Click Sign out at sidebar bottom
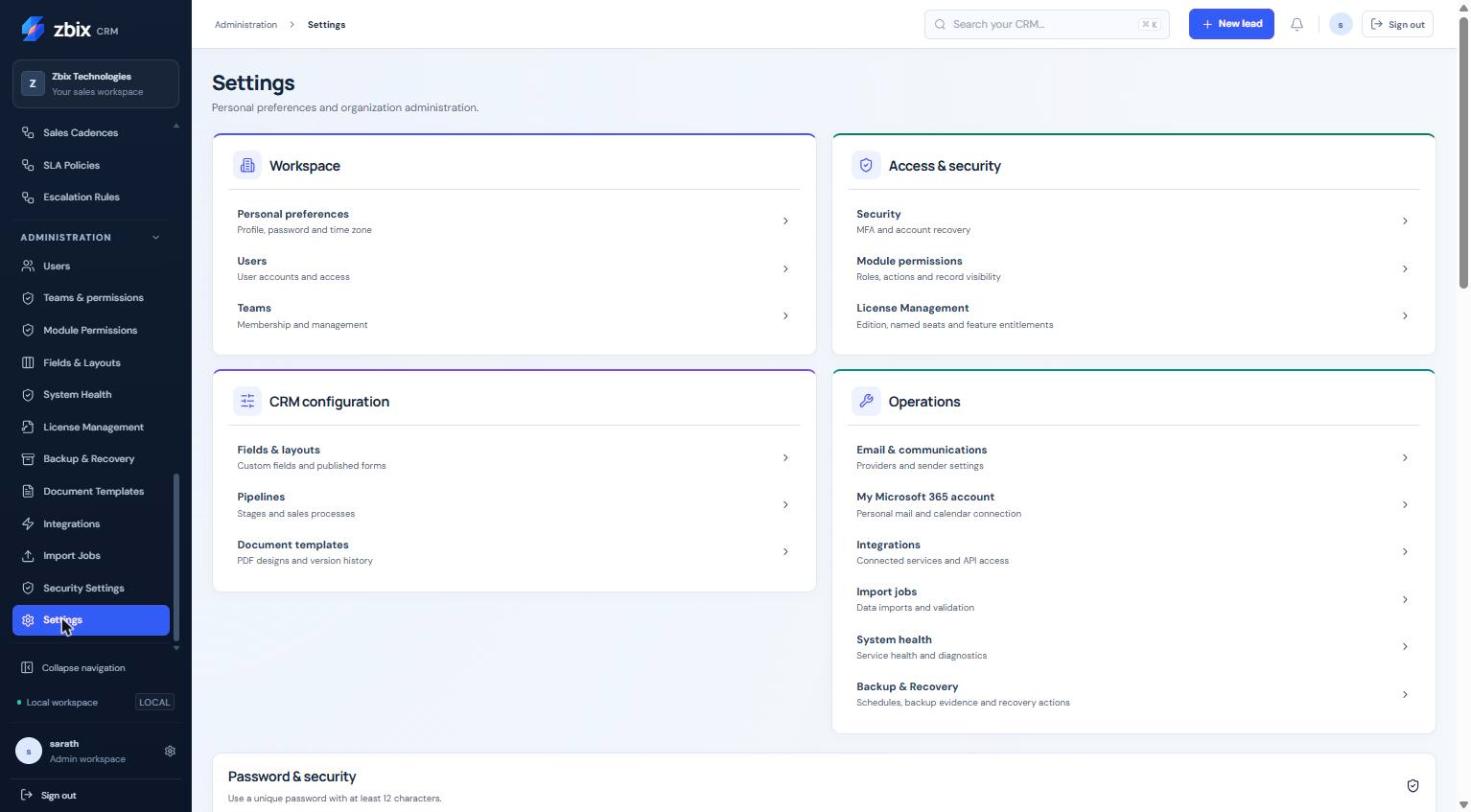 pos(49,796)
